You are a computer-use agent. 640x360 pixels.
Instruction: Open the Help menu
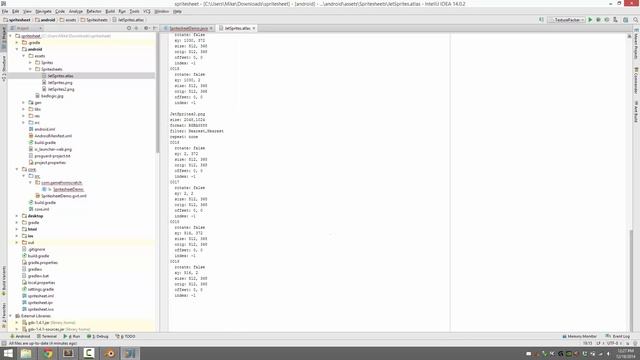(x=177, y=11)
